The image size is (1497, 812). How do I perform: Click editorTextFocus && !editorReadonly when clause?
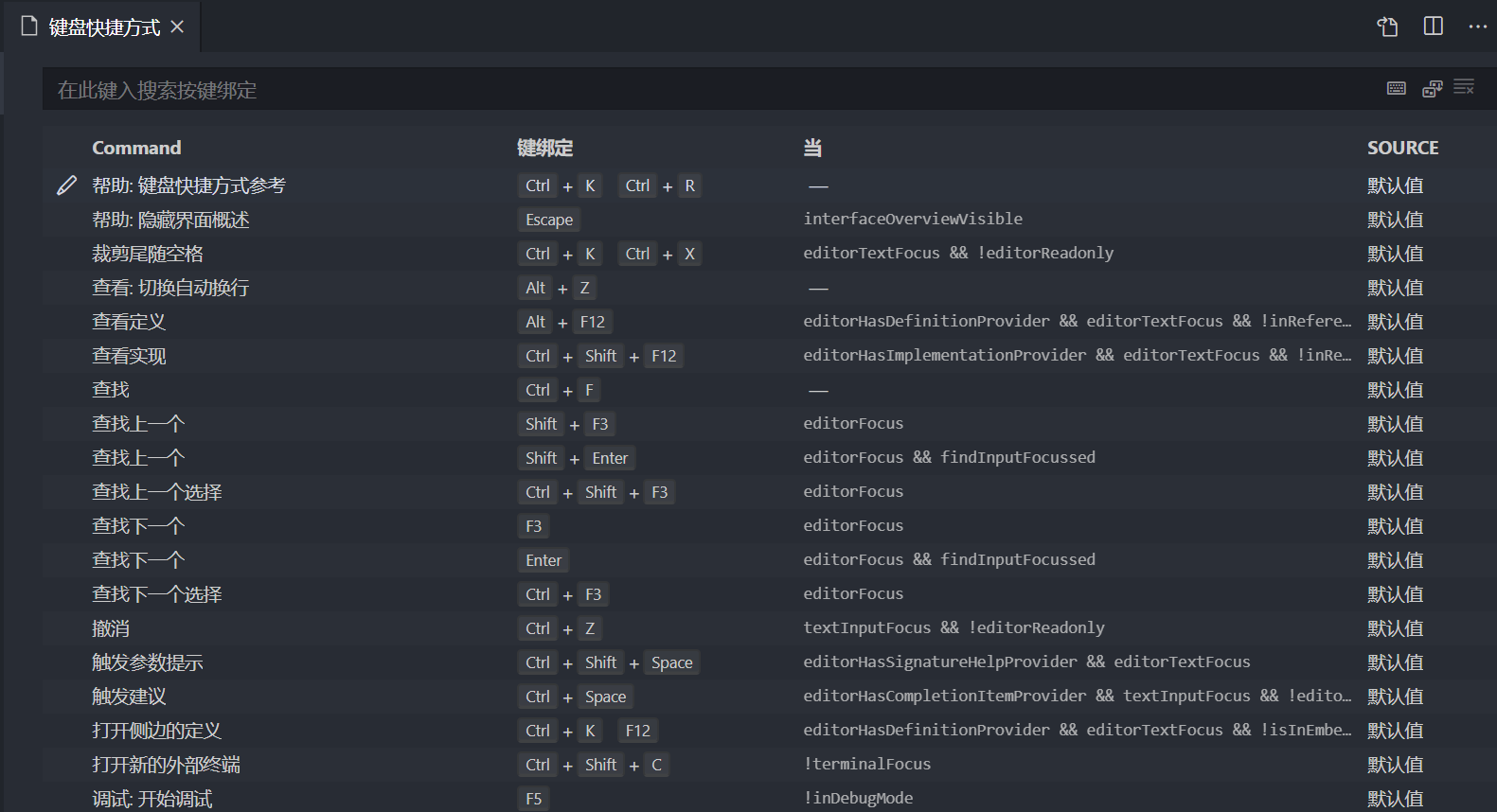(x=958, y=253)
